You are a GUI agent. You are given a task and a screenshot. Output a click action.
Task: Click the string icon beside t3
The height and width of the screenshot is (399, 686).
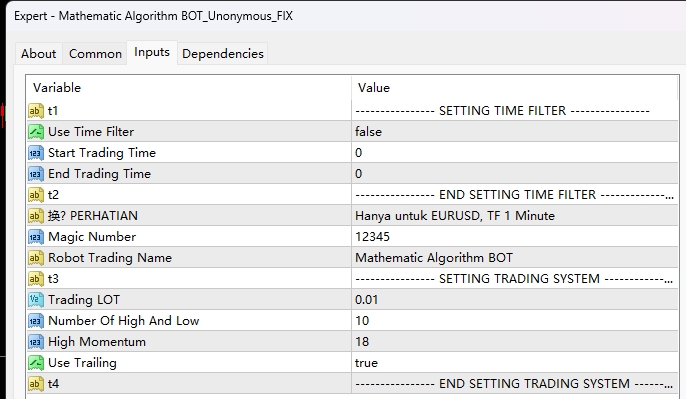[x=36, y=279]
